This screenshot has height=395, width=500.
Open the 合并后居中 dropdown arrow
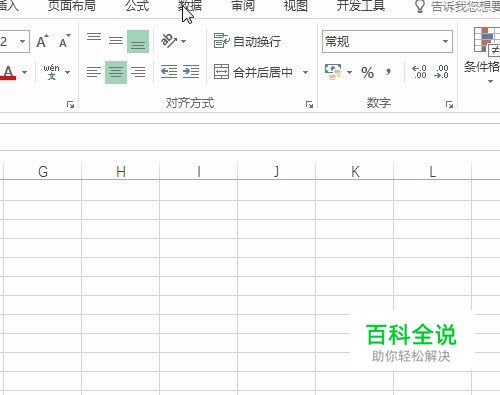pyautogui.click(x=305, y=72)
